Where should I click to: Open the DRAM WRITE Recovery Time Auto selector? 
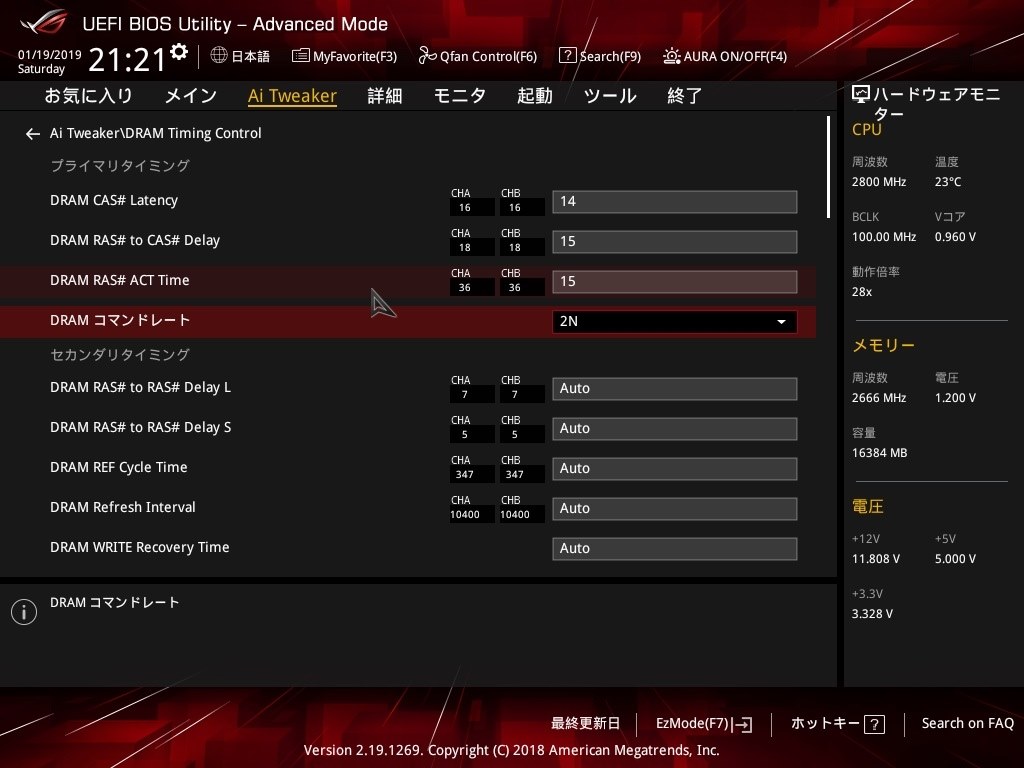(674, 548)
